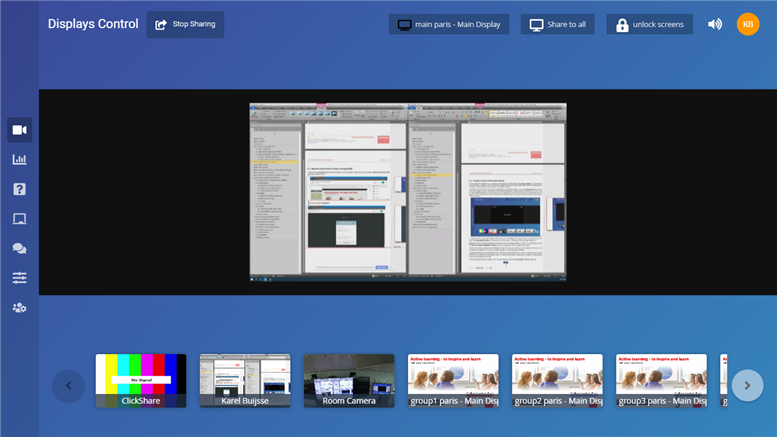Toggle the unlock screens button
777x437 pixels.
click(x=649, y=24)
